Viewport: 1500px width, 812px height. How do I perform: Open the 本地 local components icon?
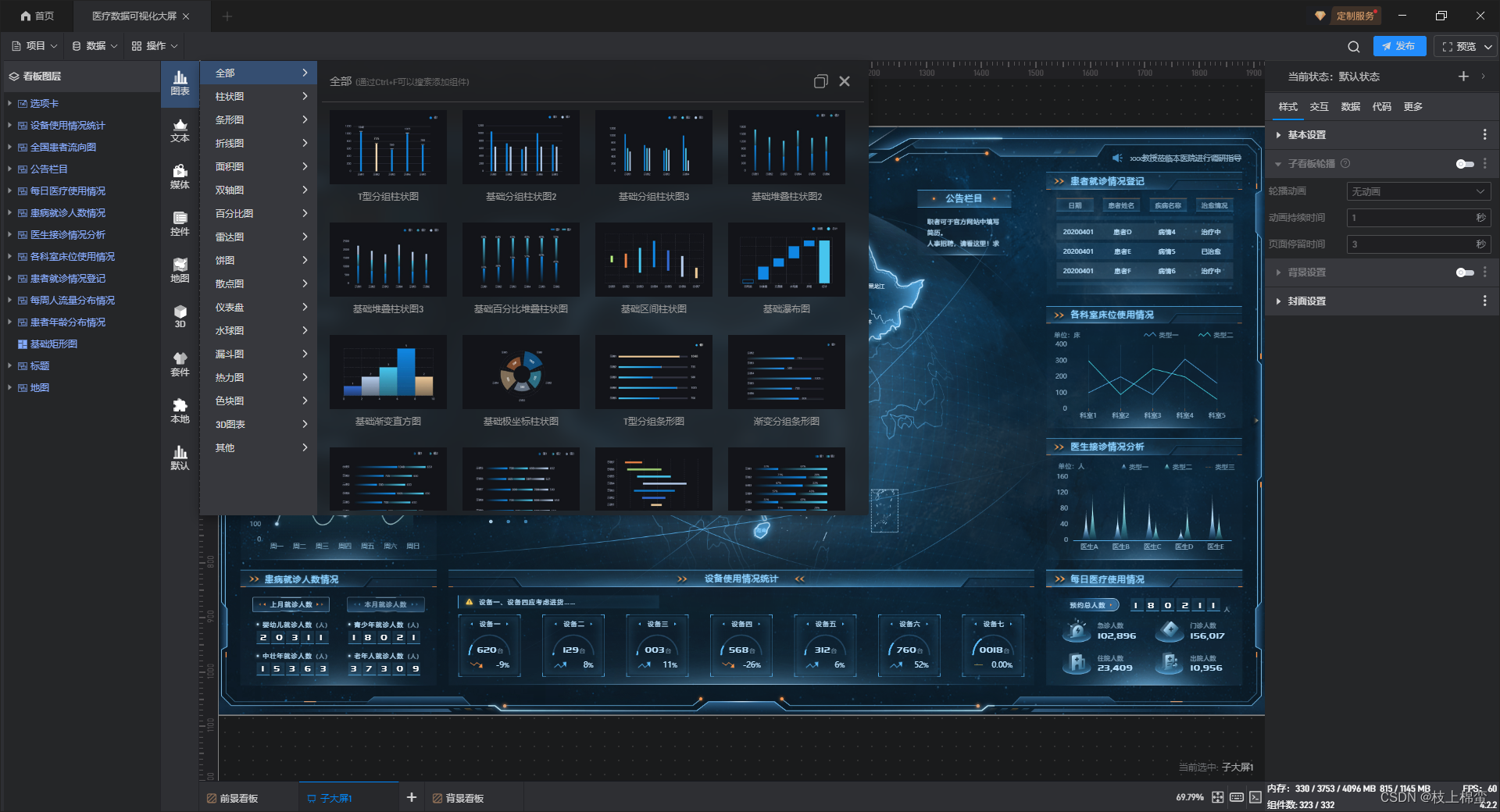coord(180,411)
